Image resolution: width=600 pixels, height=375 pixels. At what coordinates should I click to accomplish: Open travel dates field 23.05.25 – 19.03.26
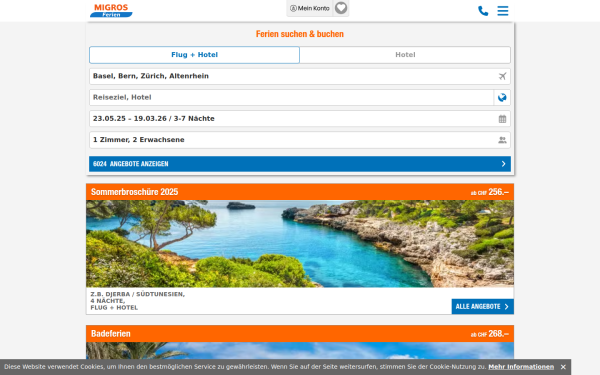click(300, 119)
